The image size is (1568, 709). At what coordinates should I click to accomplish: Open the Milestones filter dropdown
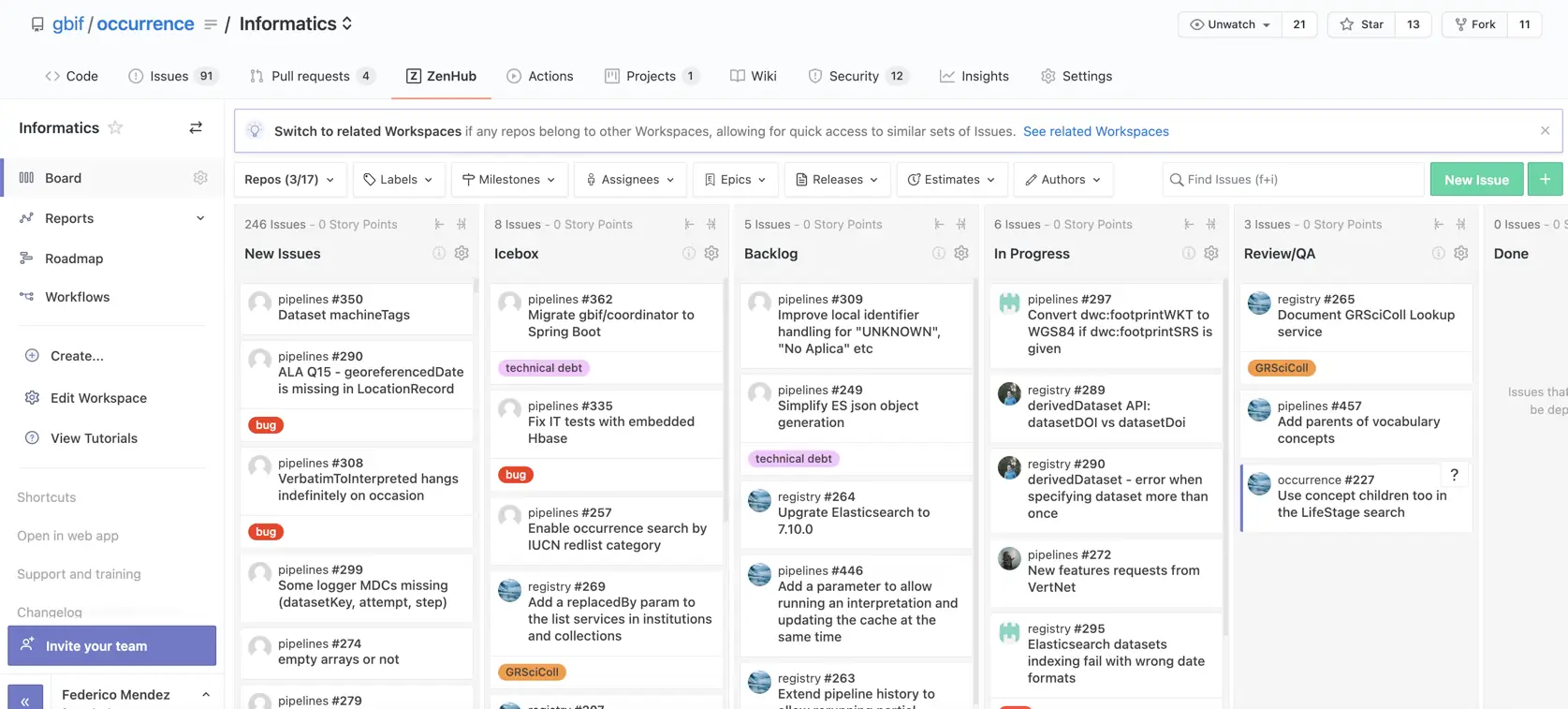pyautogui.click(x=509, y=179)
